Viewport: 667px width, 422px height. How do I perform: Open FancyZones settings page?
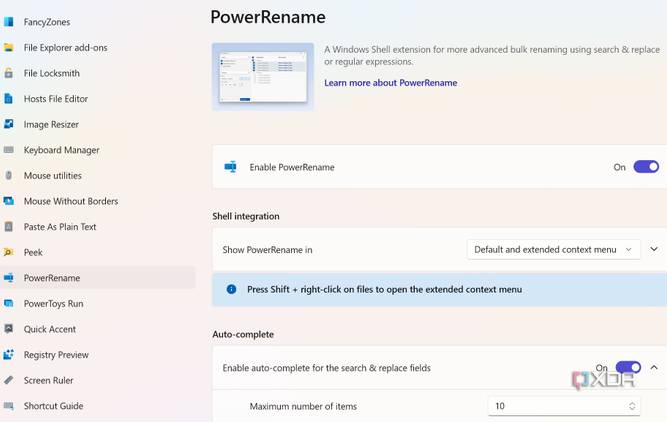pyautogui.click(x=47, y=22)
